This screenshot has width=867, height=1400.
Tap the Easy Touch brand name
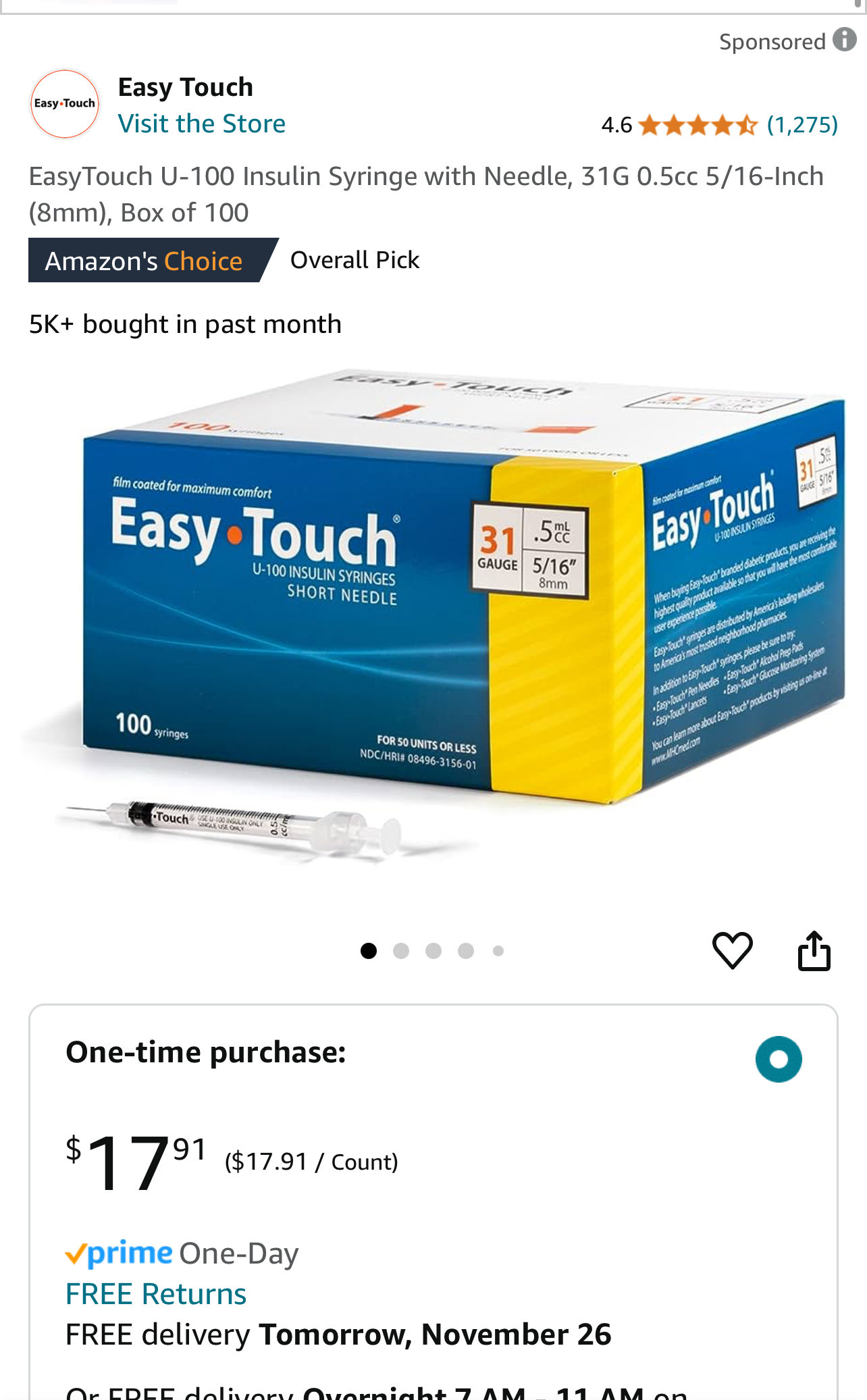point(186,87)
